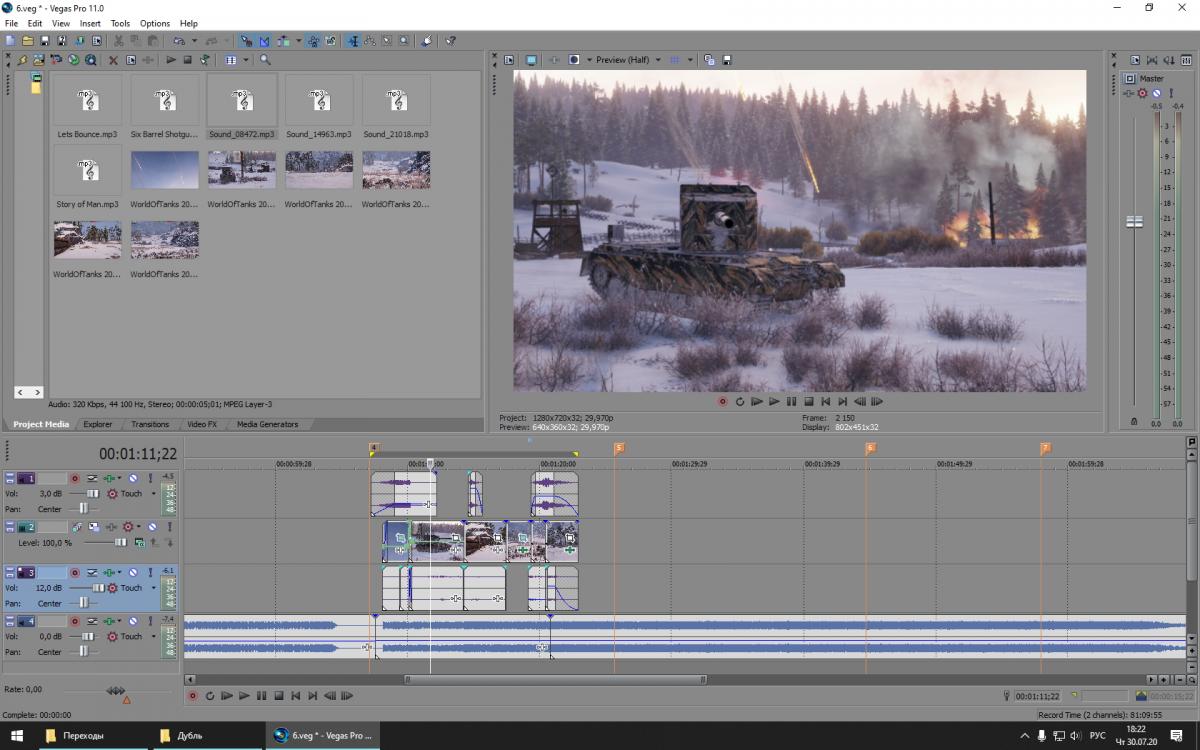
Task: Expand the media Views dropdown arrow
Action: click(245, 60)
